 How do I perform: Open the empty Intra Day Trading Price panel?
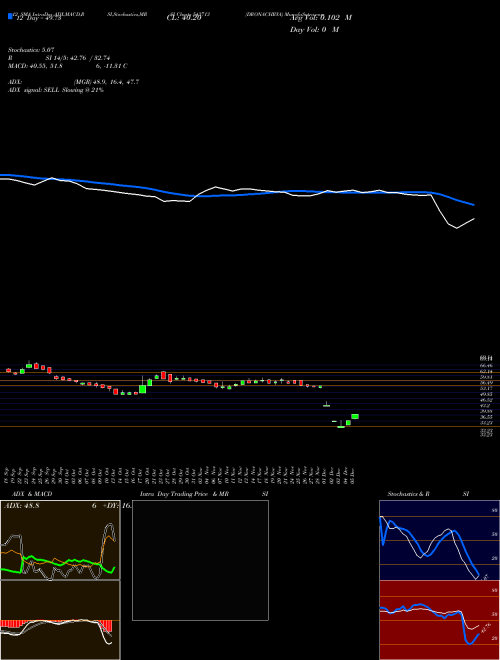point(200,560)
